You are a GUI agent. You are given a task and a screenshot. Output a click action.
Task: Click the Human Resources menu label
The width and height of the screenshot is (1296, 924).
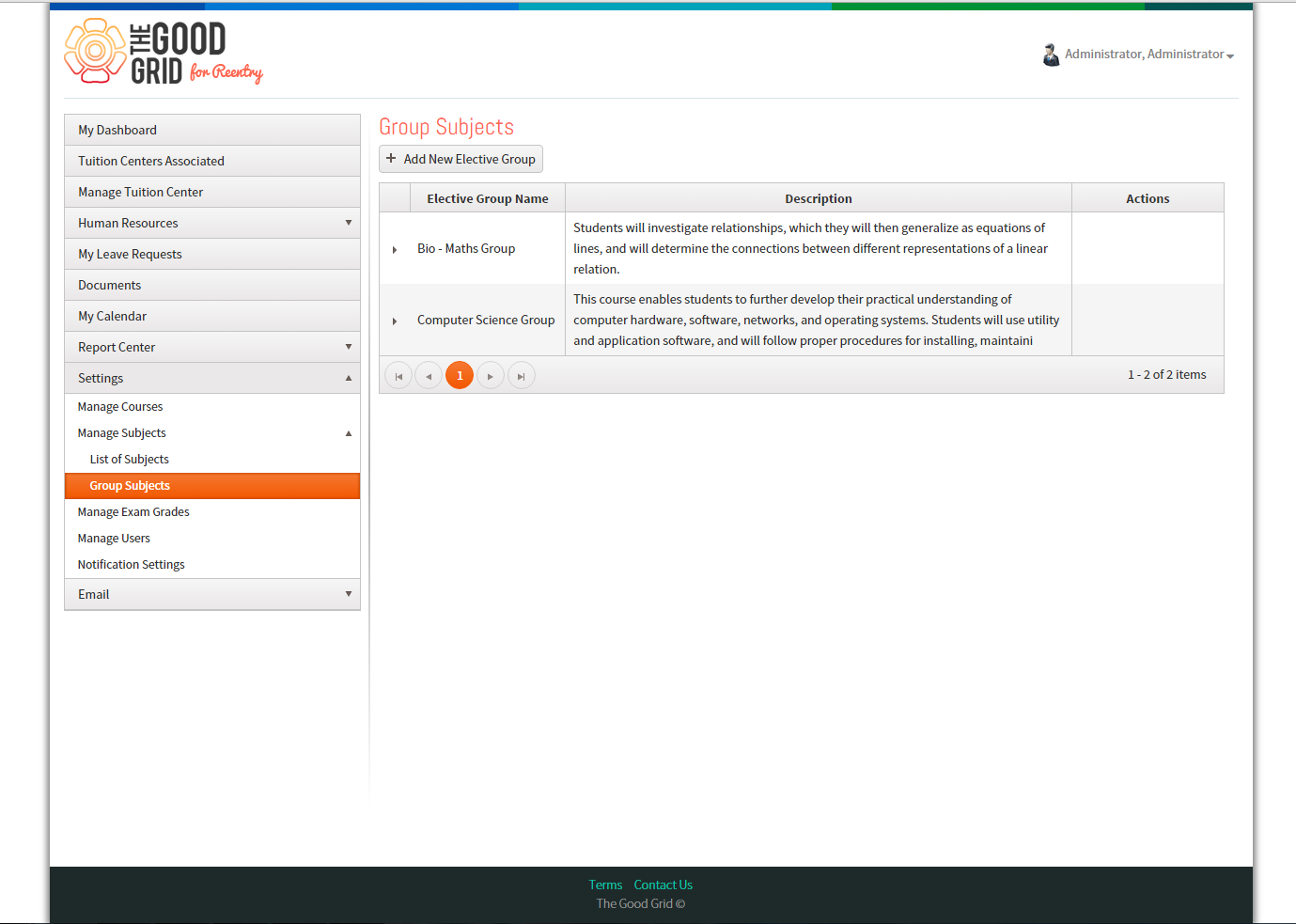tap(128, 223)
